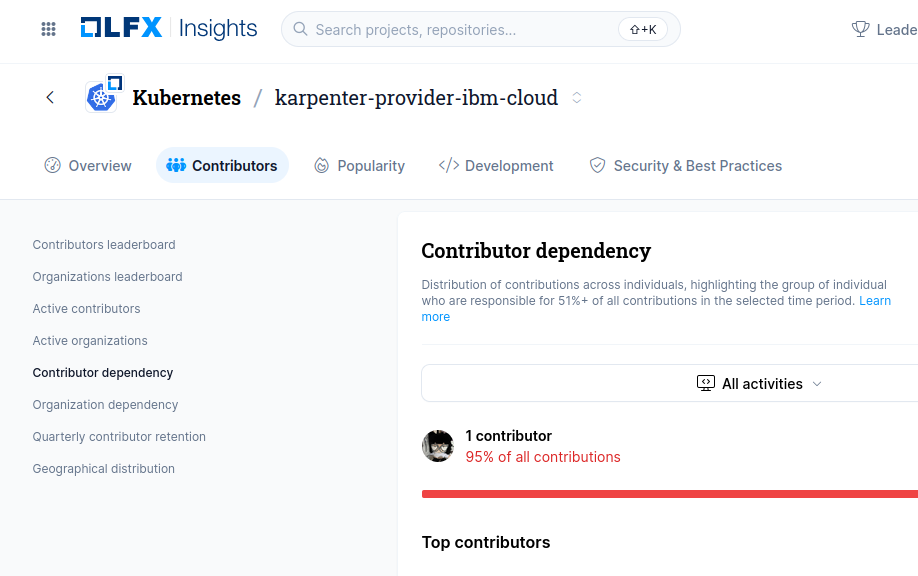Go to Organization dependency section

coord(105,404)
